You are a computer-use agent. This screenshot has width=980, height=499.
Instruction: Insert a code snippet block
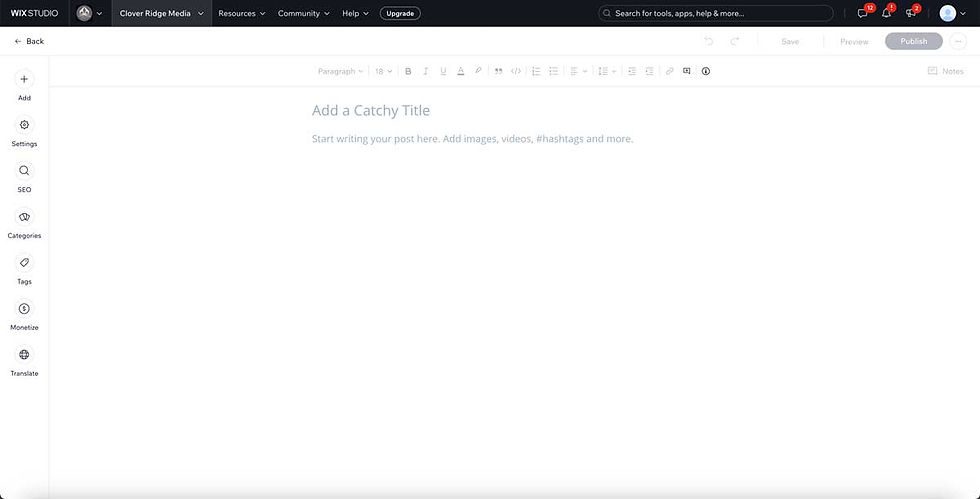(516, 71)
